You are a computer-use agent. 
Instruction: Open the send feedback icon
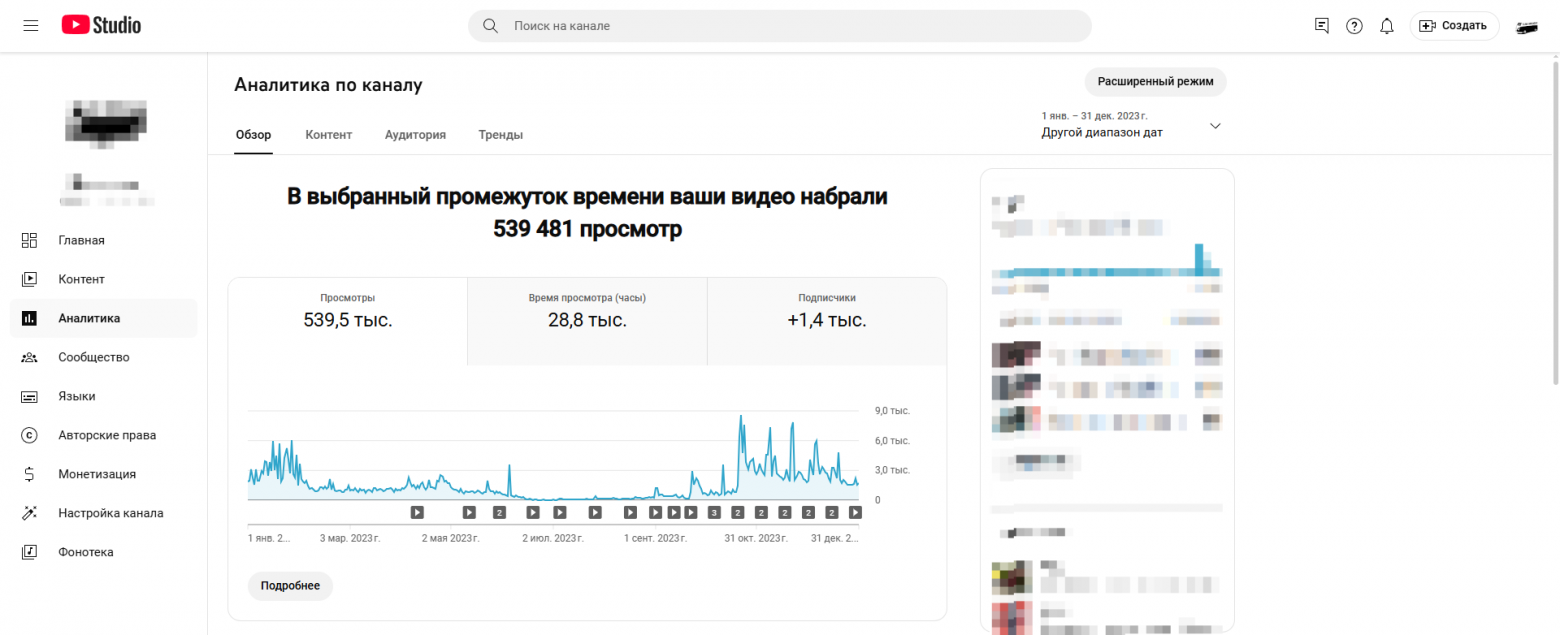click(x=1322, y=26)
